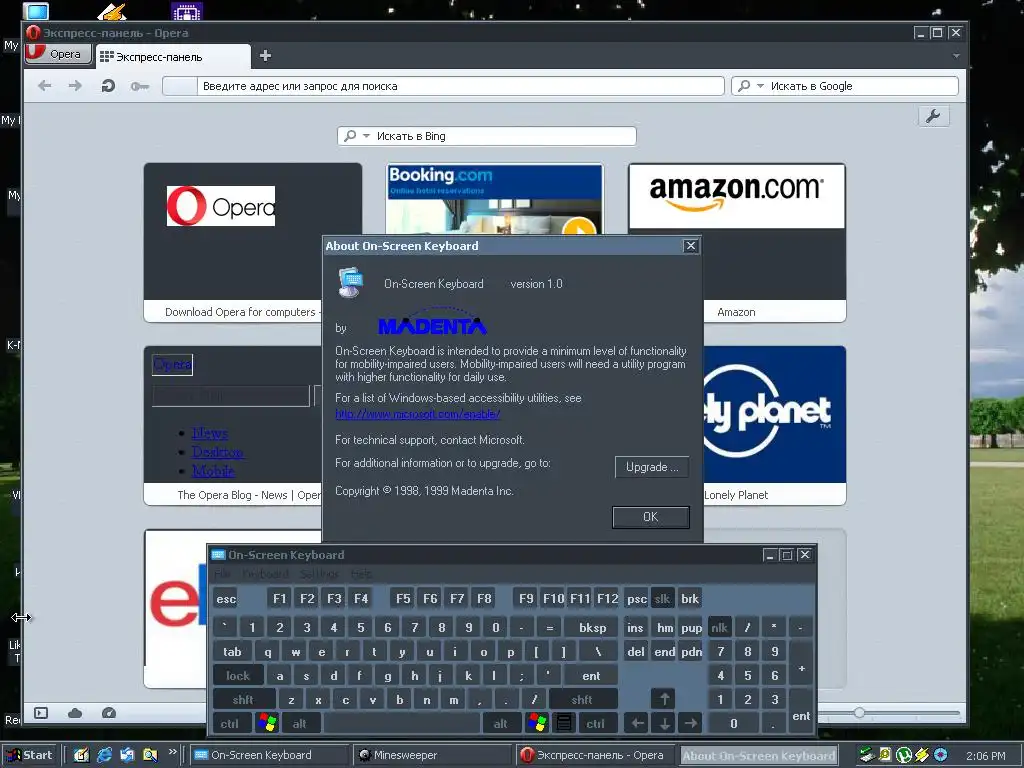Expand the Google search engine dropdown arrow

pyautogui.click(x=760, y=86)
